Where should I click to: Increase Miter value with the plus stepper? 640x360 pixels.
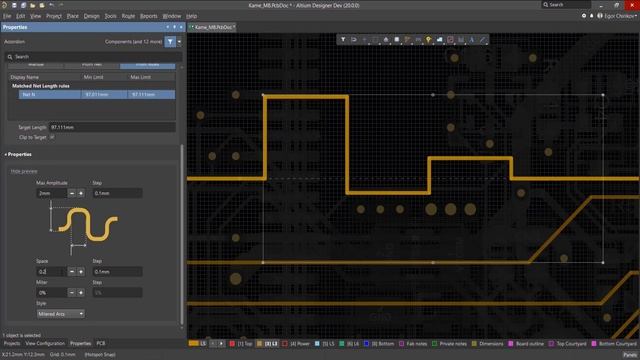81,293
